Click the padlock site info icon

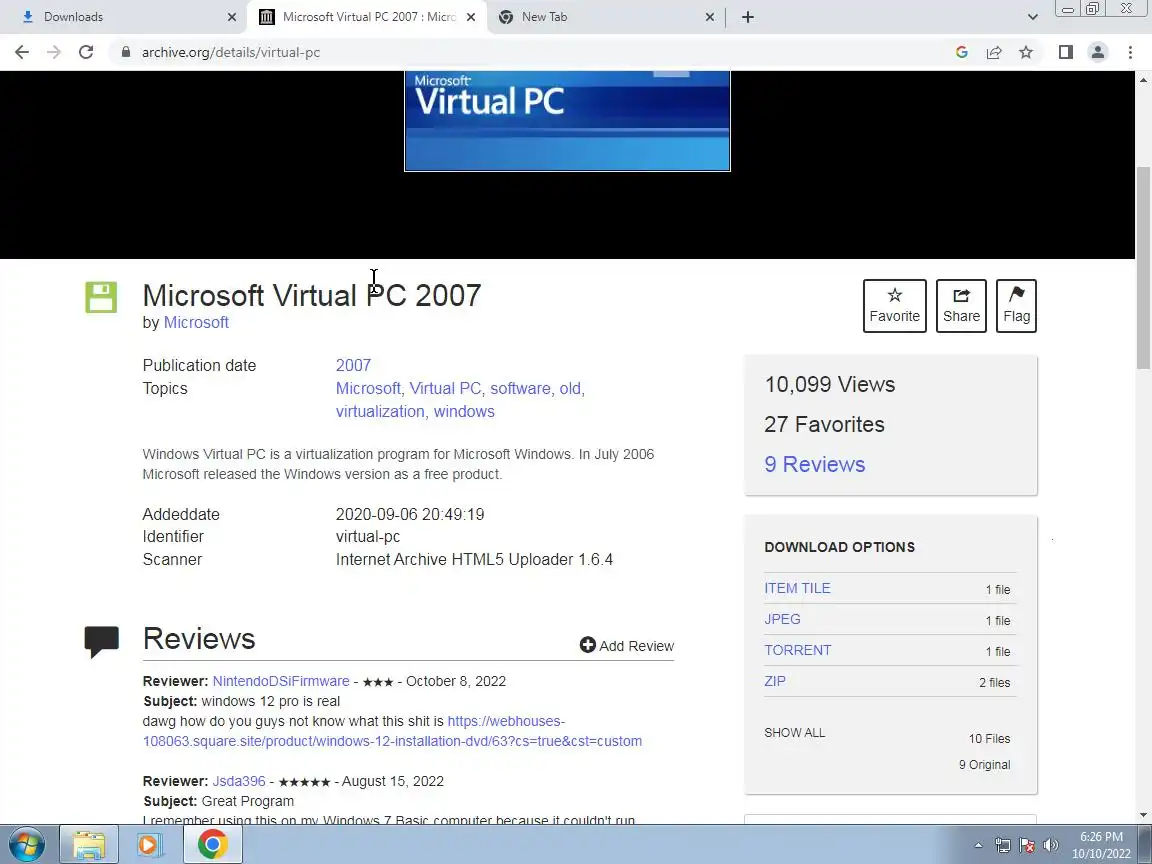pyautogui.click(x=126, y=52)
